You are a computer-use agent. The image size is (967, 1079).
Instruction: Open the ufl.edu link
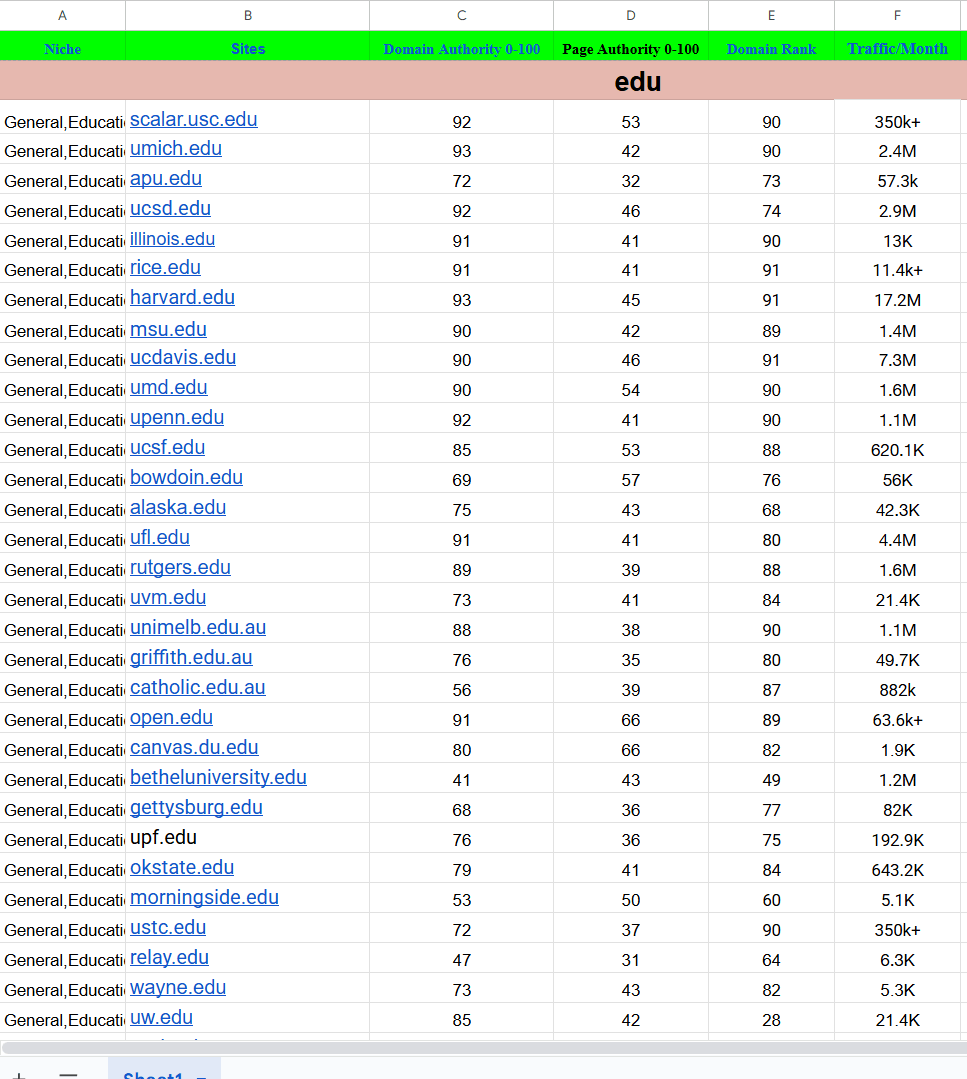coord(160,537)
